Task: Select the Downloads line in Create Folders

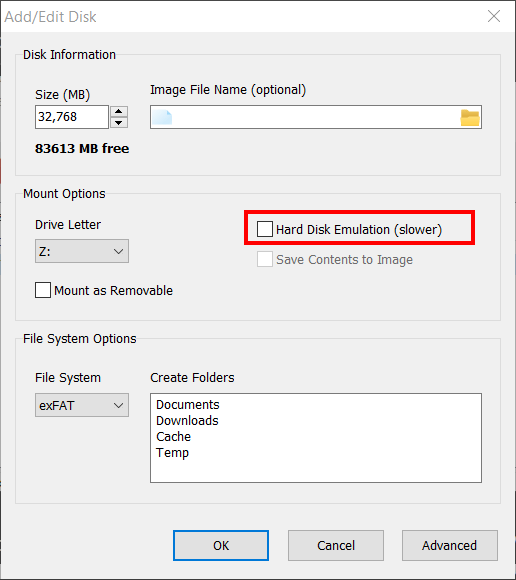Action: (x=187, y=421)
